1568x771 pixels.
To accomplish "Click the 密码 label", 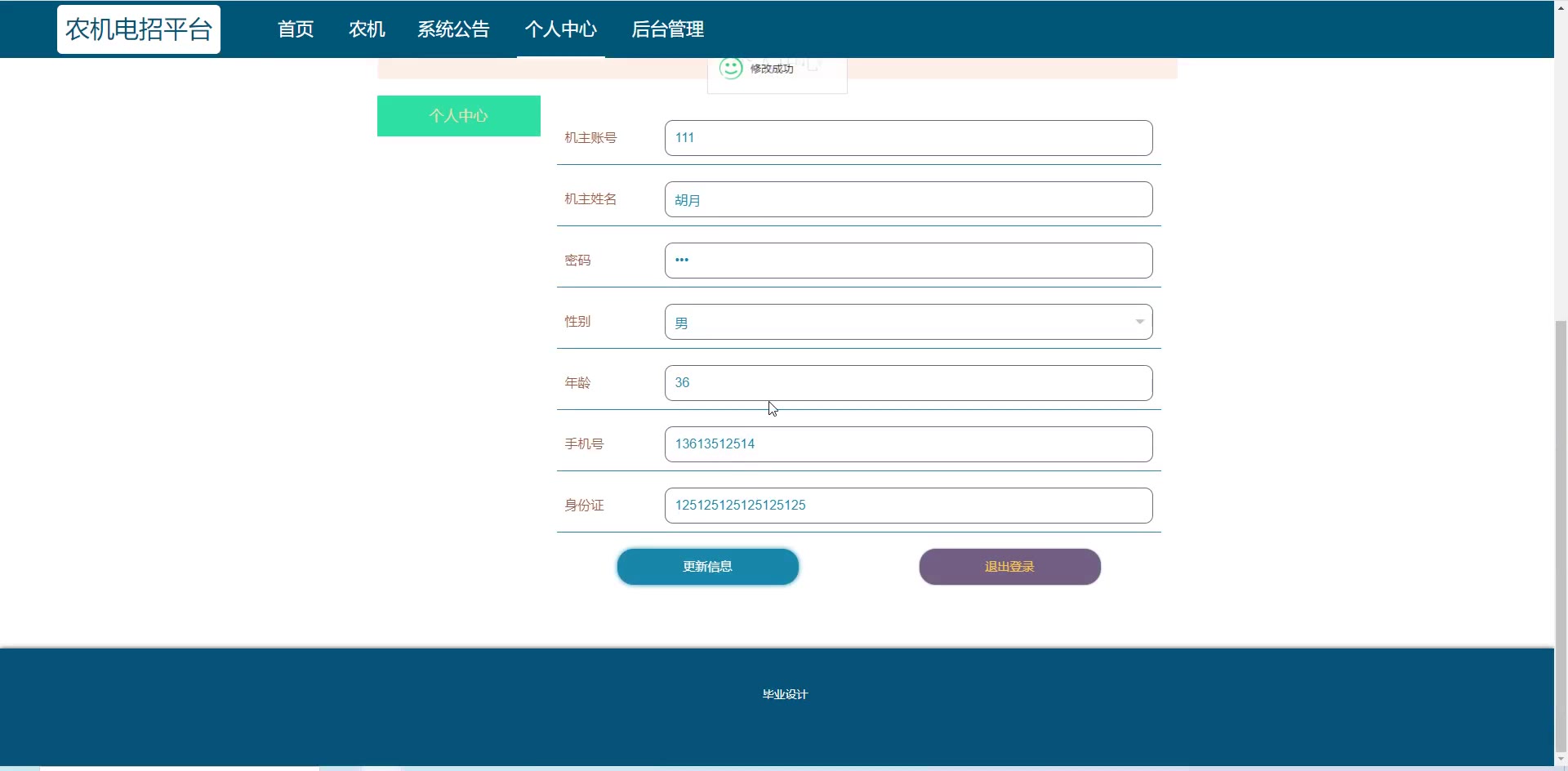I will pos(577,261).
